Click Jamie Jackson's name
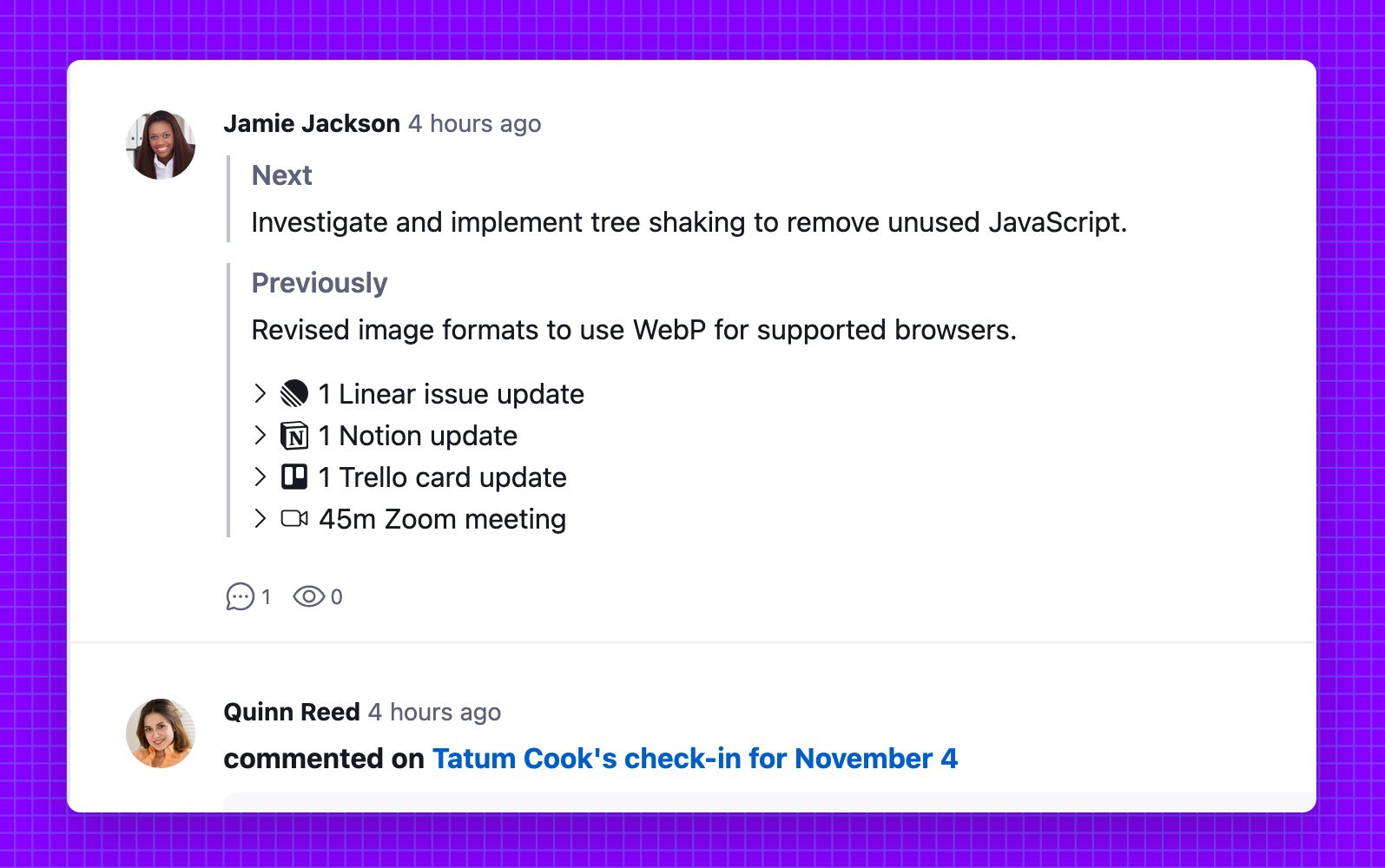Viewport: 1385px width, 868px height. (313, 123)
